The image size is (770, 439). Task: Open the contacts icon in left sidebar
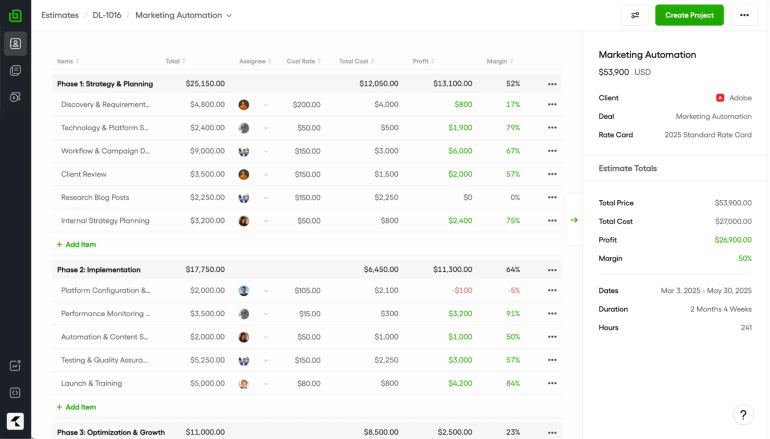click(15, 44)
